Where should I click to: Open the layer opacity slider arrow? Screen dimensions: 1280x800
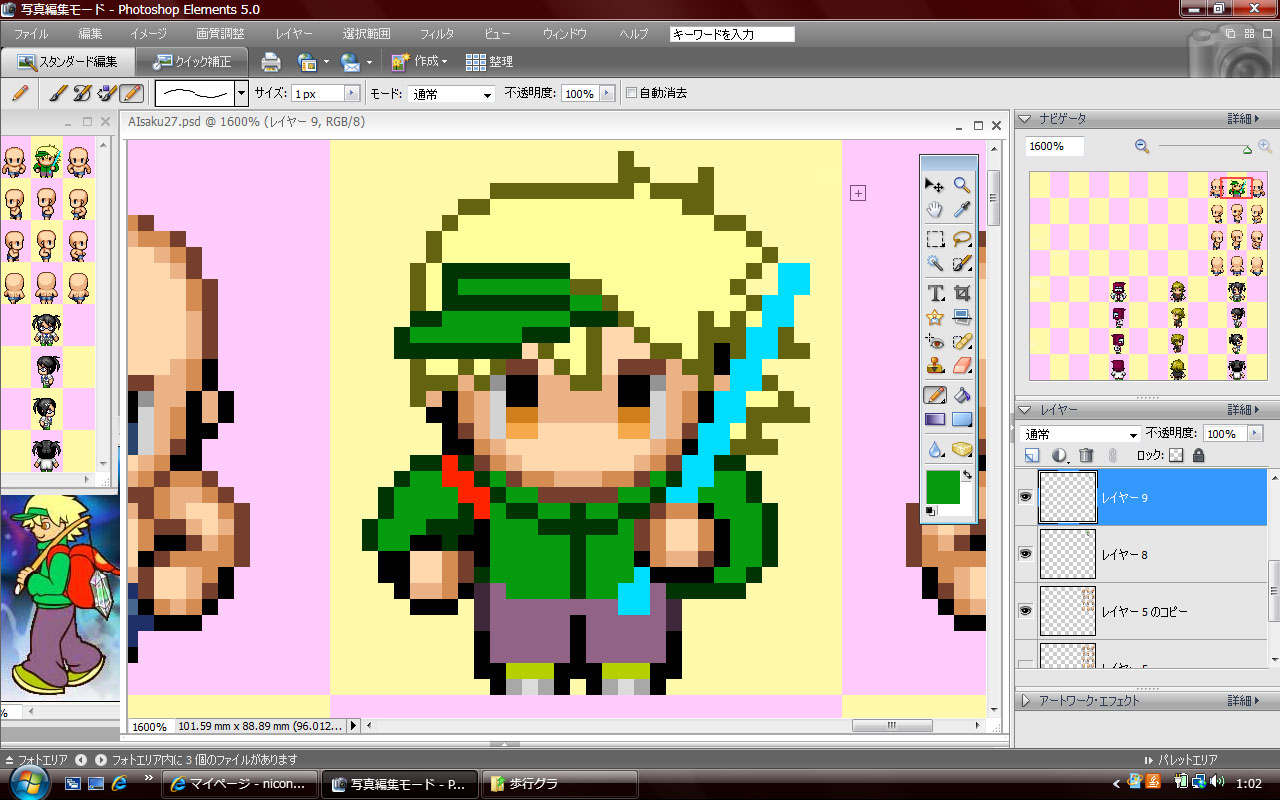coord(1255,434)
